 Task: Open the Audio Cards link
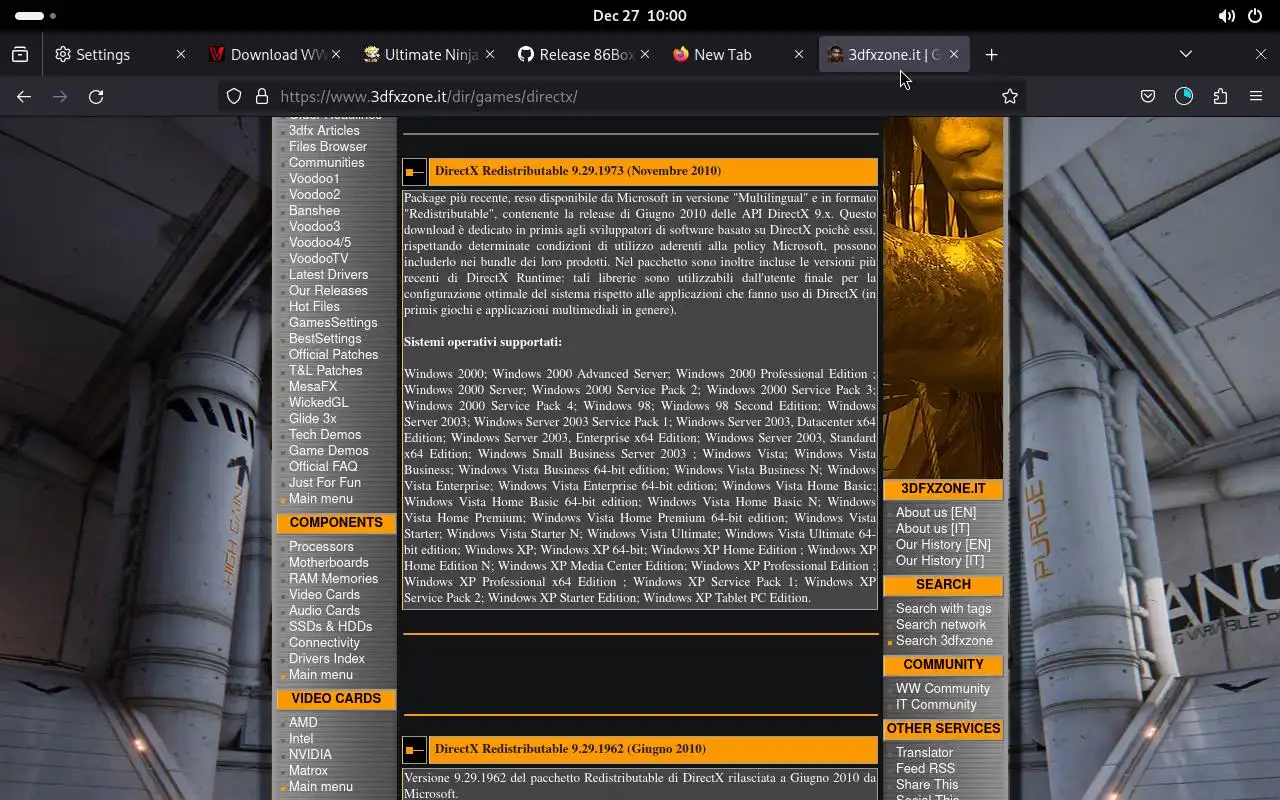324,611
